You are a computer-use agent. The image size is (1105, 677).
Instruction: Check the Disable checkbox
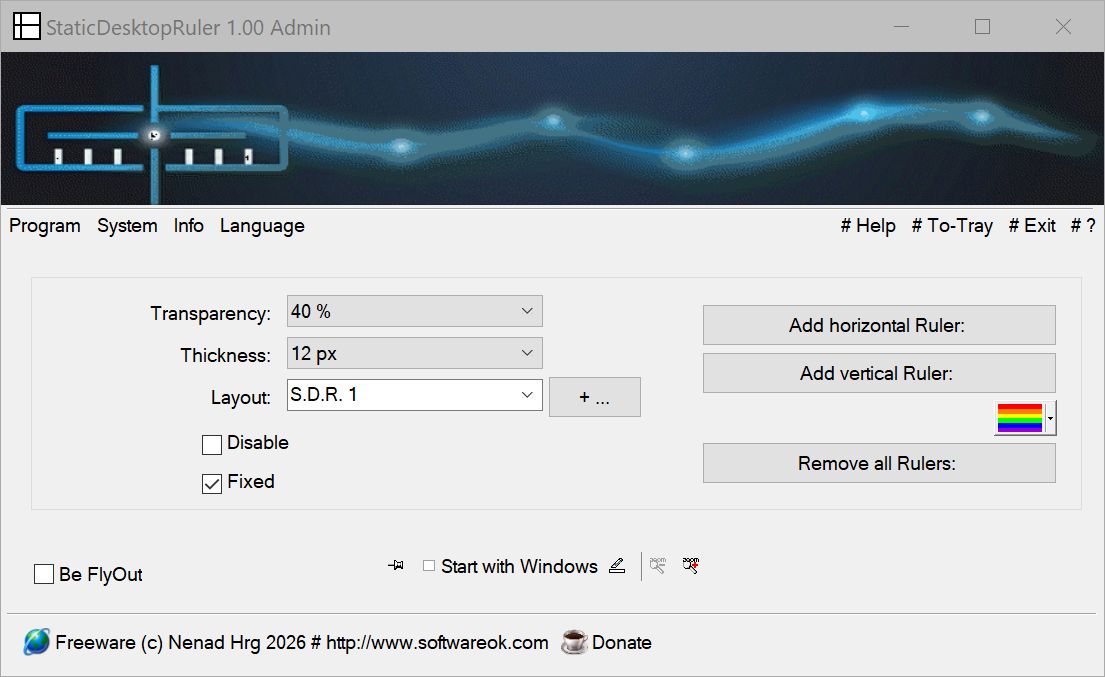[x=211, y=443]
